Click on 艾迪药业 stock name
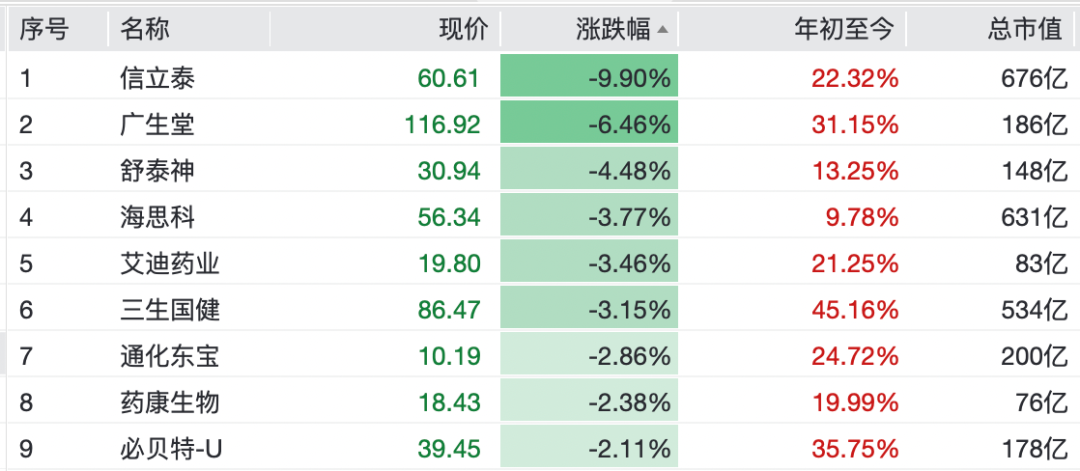1080x471 pixels. tap(169, 264)
